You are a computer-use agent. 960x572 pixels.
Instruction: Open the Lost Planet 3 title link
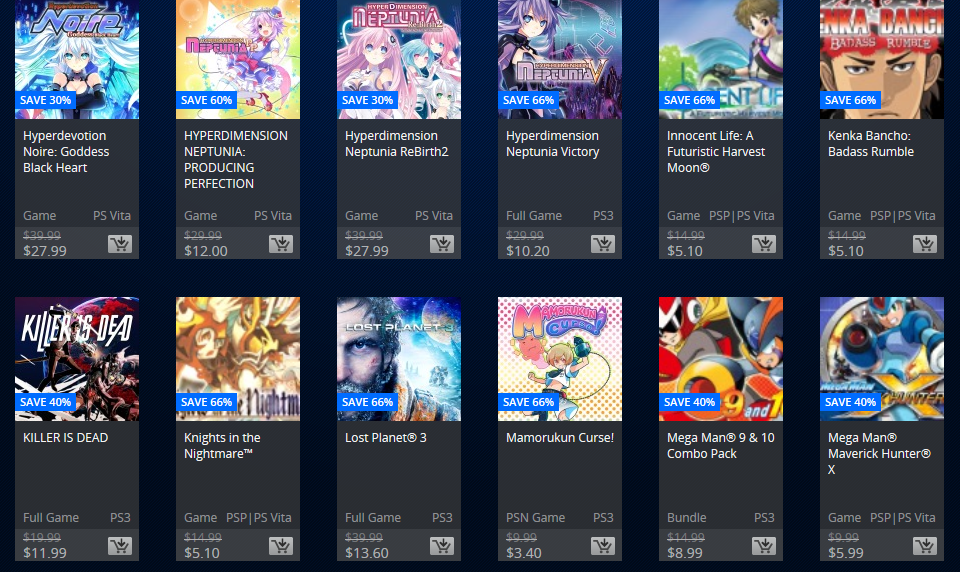pos(386,438)
